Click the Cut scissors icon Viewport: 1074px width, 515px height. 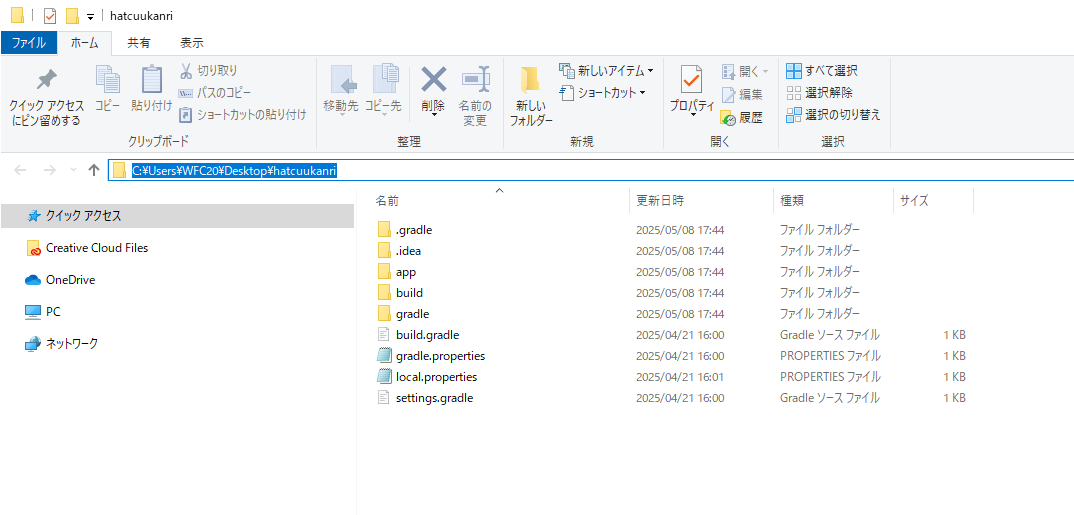click(186, 71)
